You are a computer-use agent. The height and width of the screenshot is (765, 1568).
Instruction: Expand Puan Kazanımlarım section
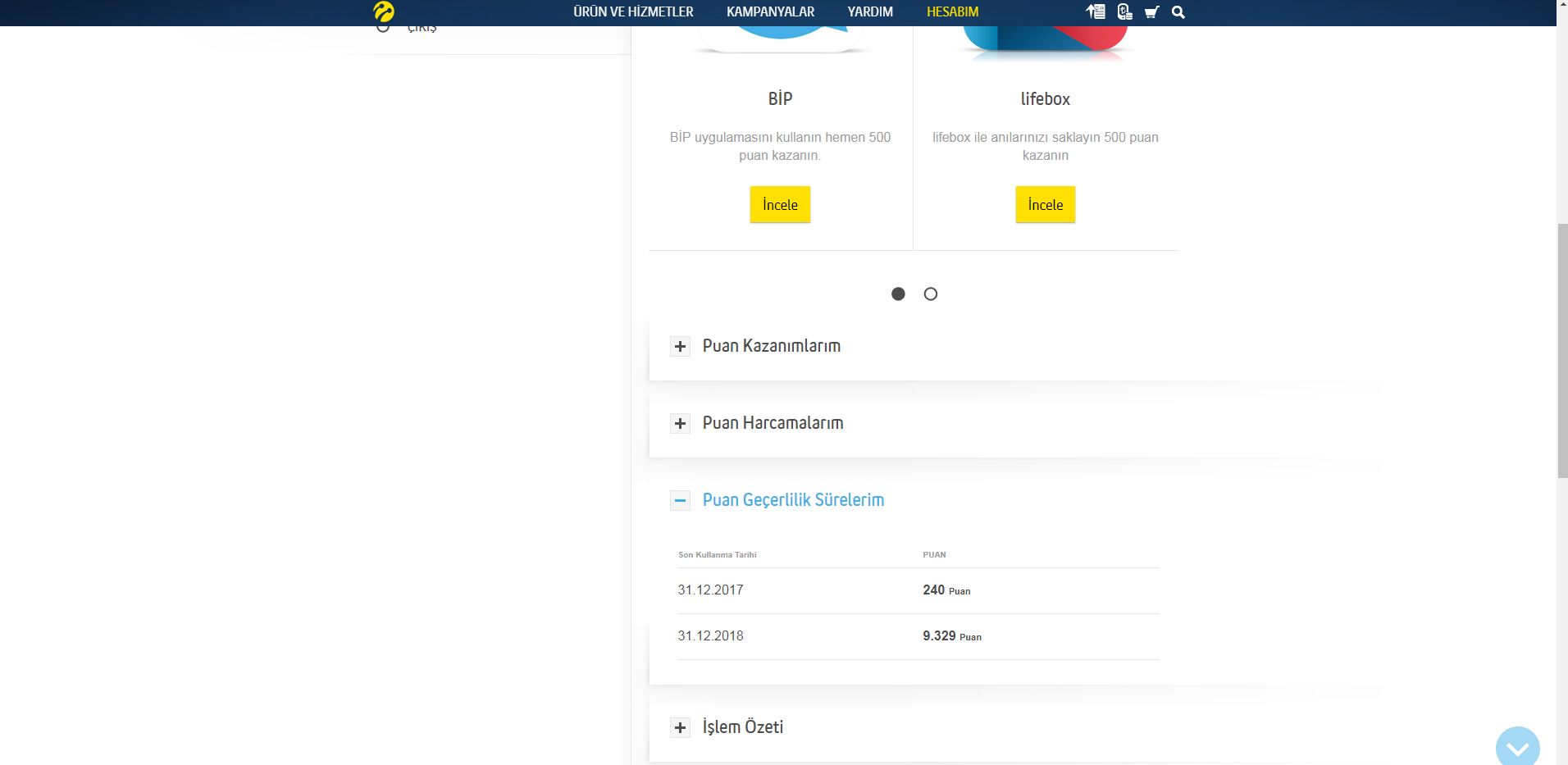[680, 346]
